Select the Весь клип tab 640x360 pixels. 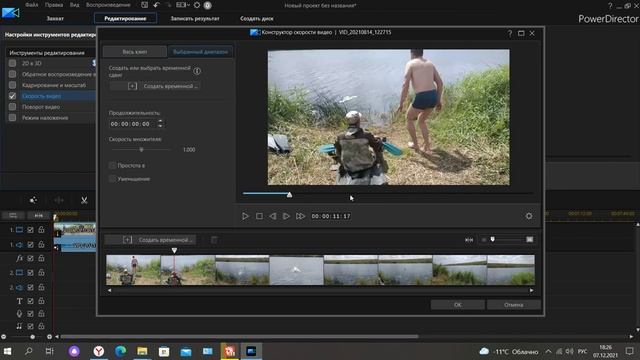[x=135, y=52]
